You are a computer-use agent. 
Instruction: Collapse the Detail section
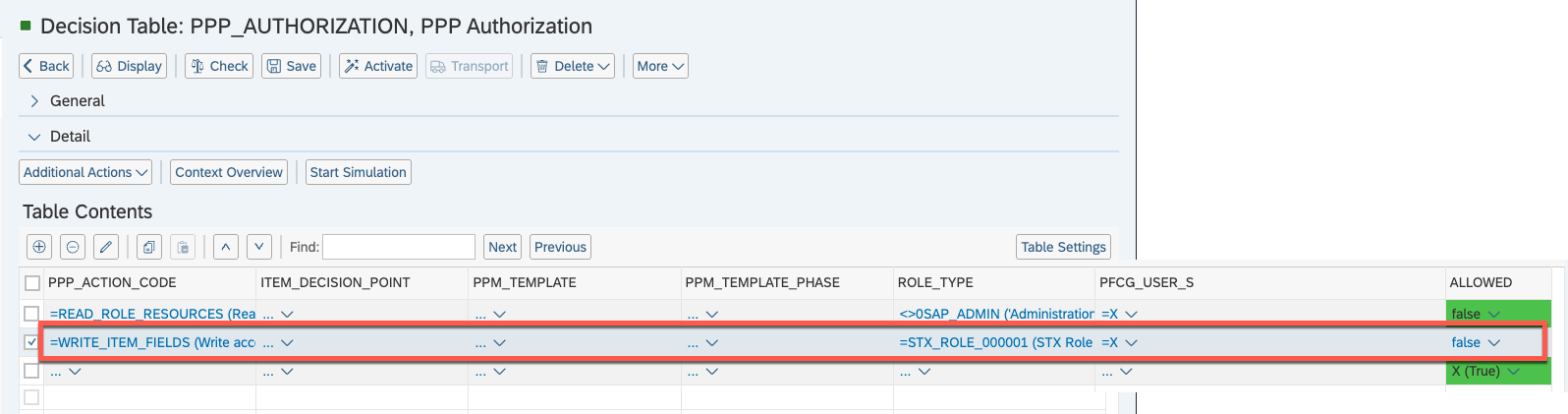(34, 137)
